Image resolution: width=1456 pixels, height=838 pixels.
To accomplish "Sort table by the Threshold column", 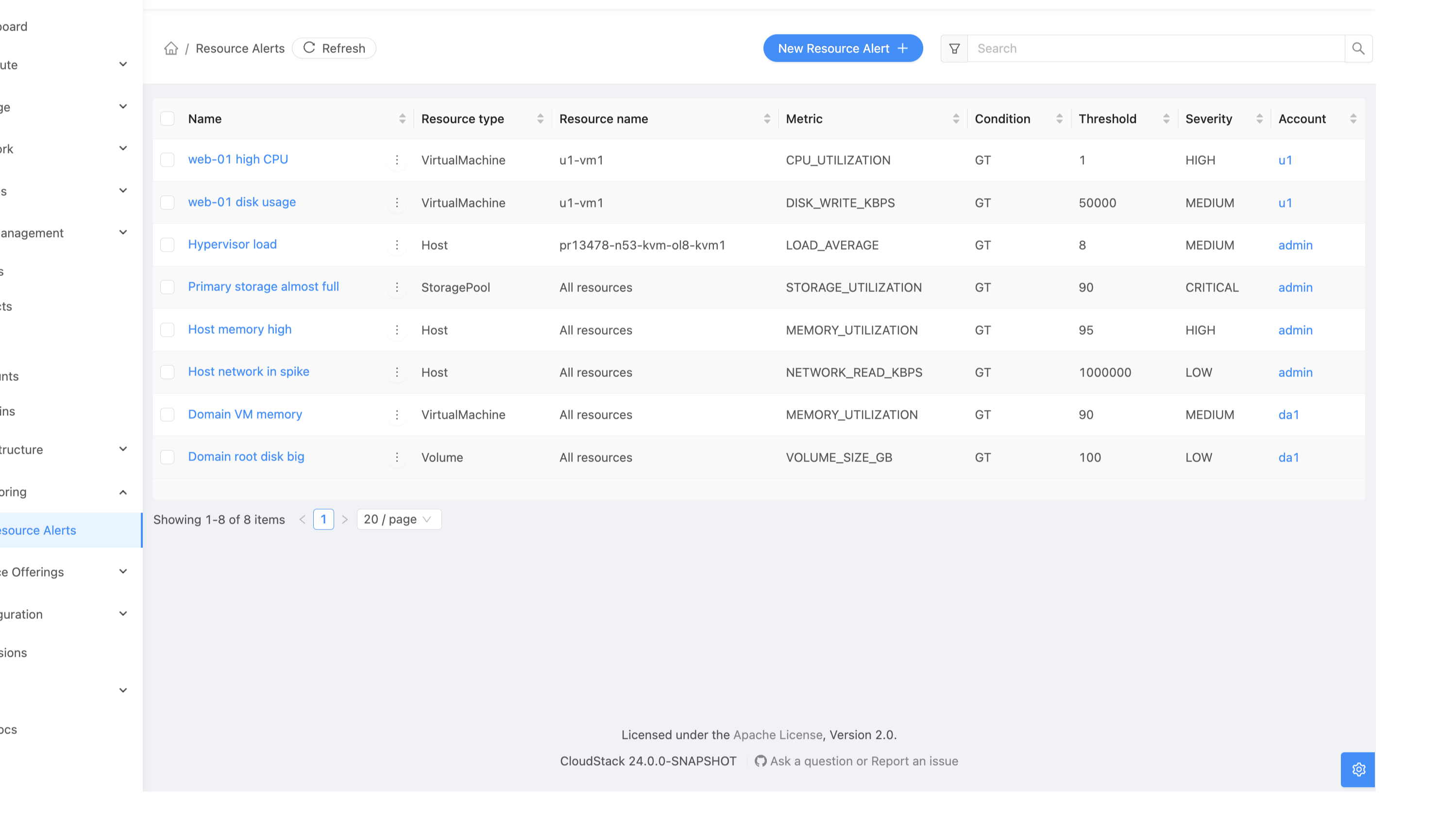I will point(1166,119).
